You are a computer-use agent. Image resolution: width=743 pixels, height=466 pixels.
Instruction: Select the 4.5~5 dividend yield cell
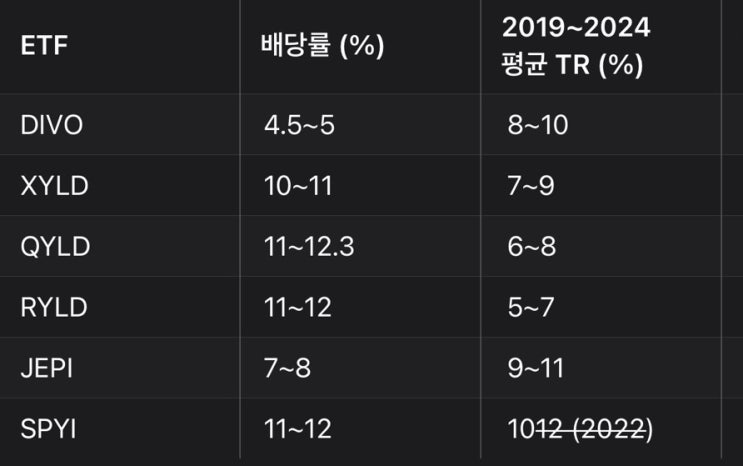pos(300,125)
